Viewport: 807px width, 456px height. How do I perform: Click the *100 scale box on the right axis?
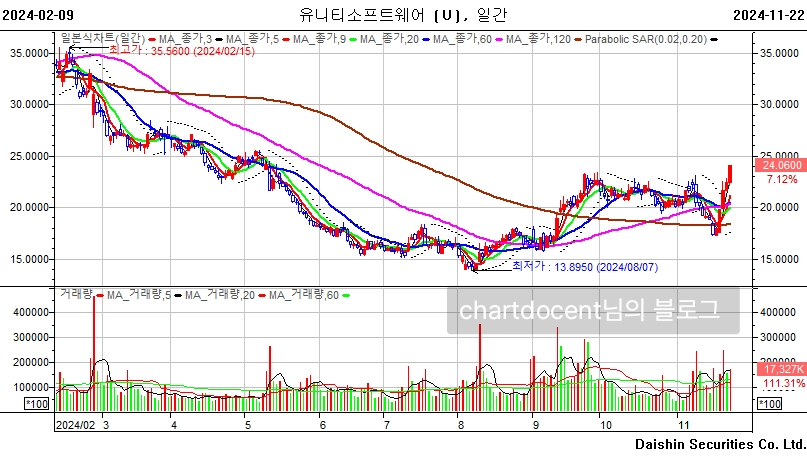point(770,404)
